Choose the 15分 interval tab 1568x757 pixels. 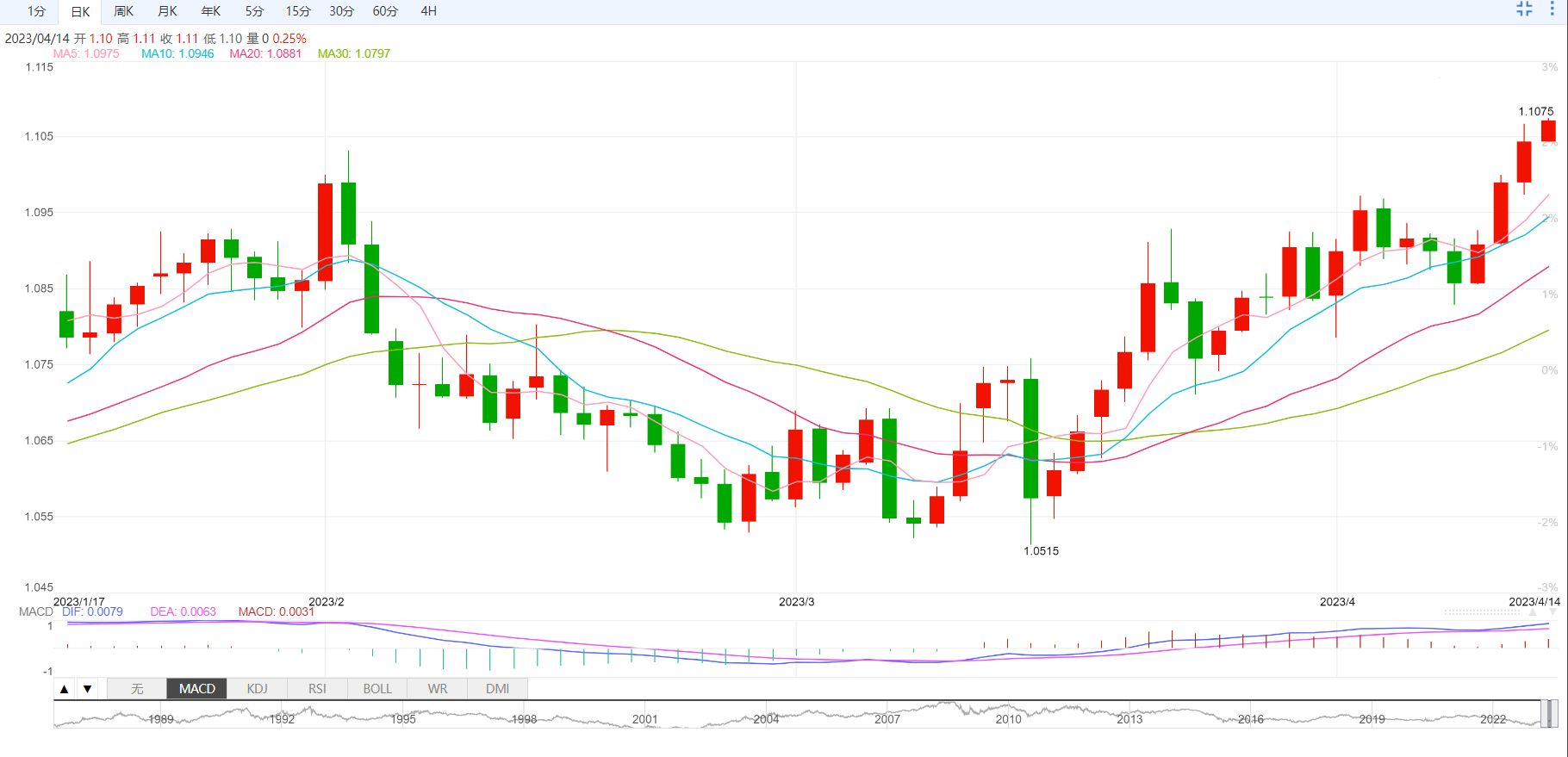pyautogui.click(x=298, y=11)
